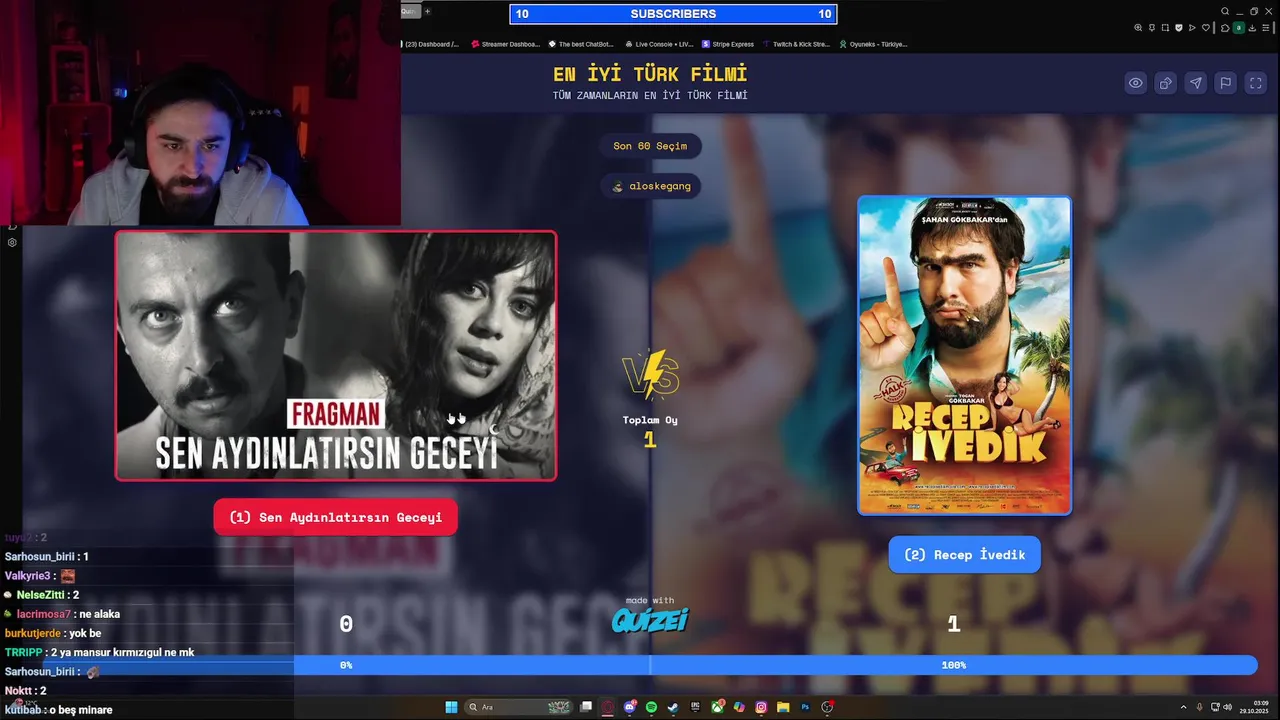Open Instagram from the taskbar
This screenshot has height=720, width=1280.
click(761, 707)
